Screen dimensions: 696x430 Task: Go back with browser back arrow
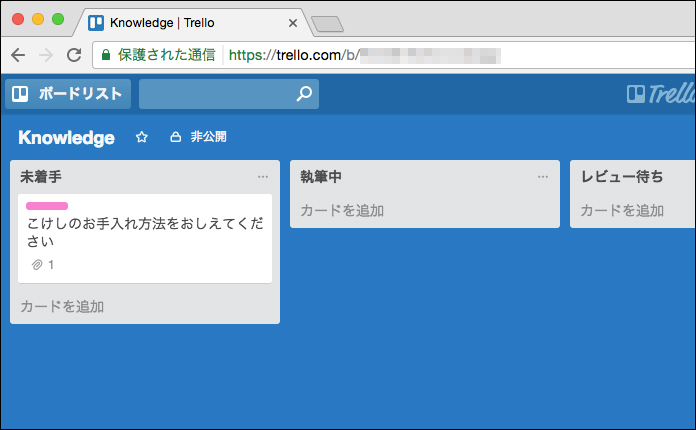pos(18,55)
